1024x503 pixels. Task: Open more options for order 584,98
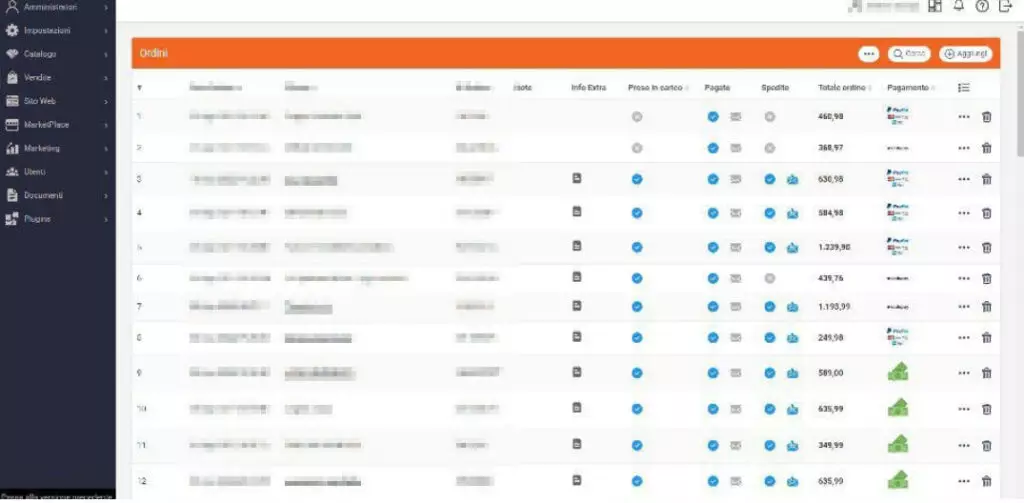(x=964, y=213)
